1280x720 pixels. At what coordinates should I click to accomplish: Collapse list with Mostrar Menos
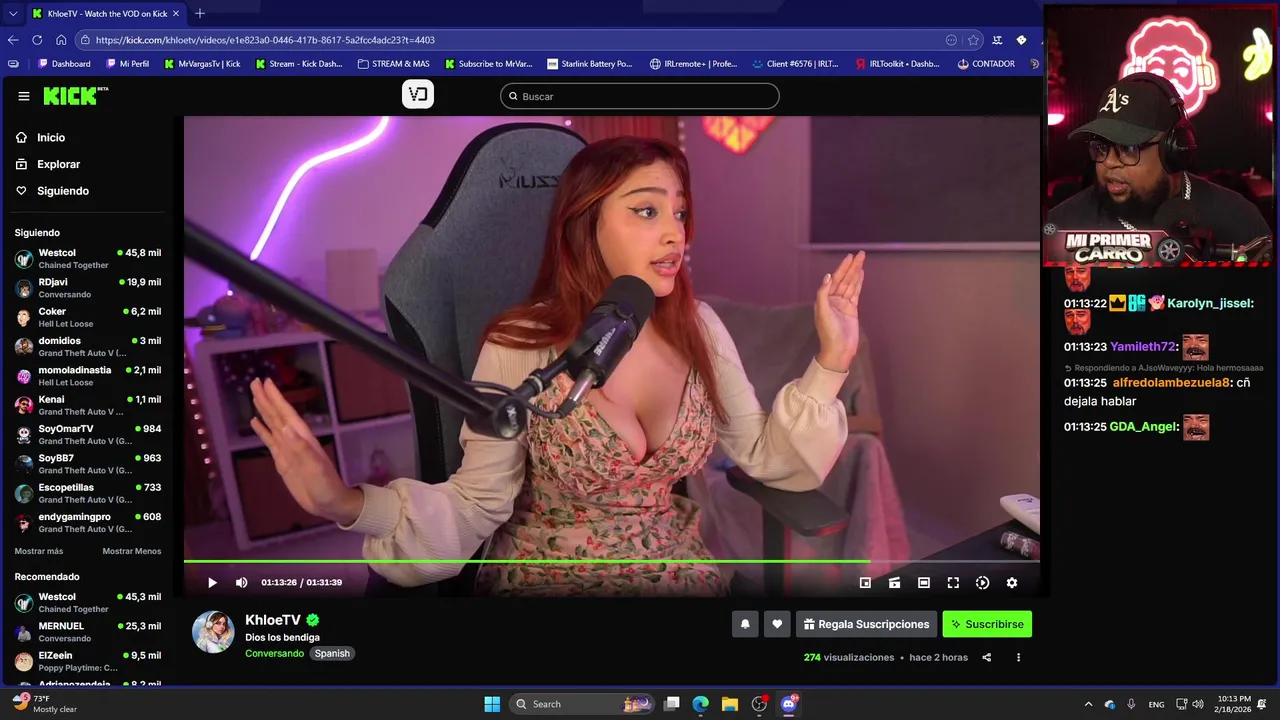(131, 551)
